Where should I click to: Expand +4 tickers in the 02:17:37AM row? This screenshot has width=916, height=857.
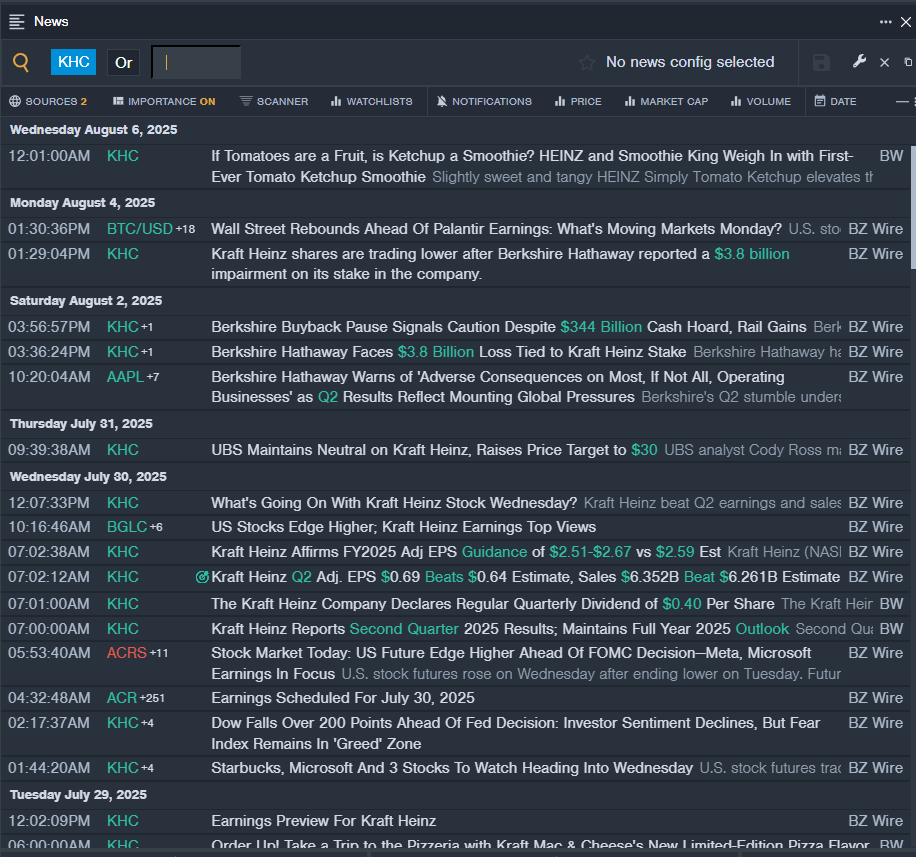(x=147, y=723)
